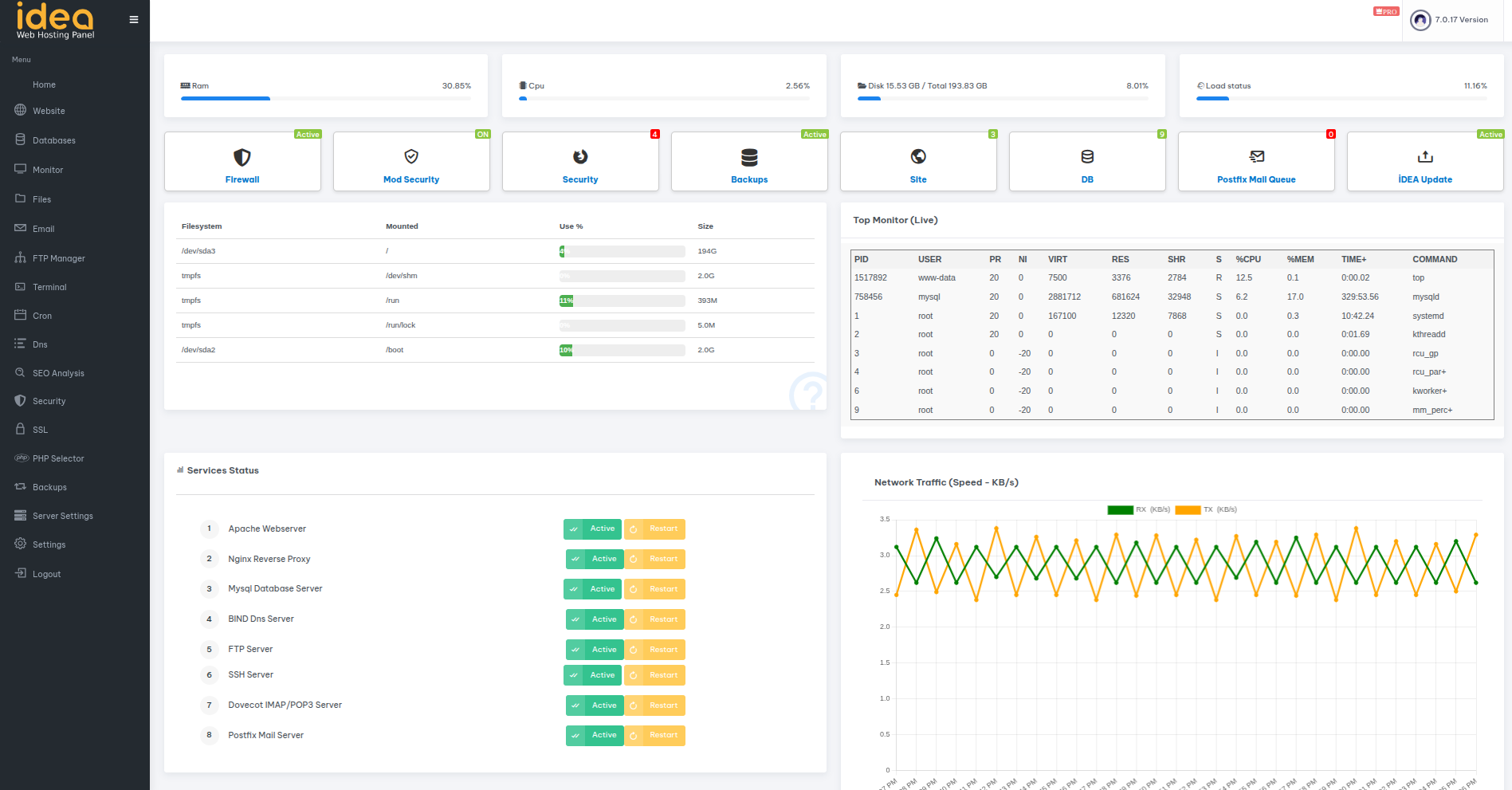Image resolution: width=1512 pixels, height=790 pixels.
Task: Toggle RX legend green swatch in chart
Action: pyautogui.click(x=1120, y=510)
